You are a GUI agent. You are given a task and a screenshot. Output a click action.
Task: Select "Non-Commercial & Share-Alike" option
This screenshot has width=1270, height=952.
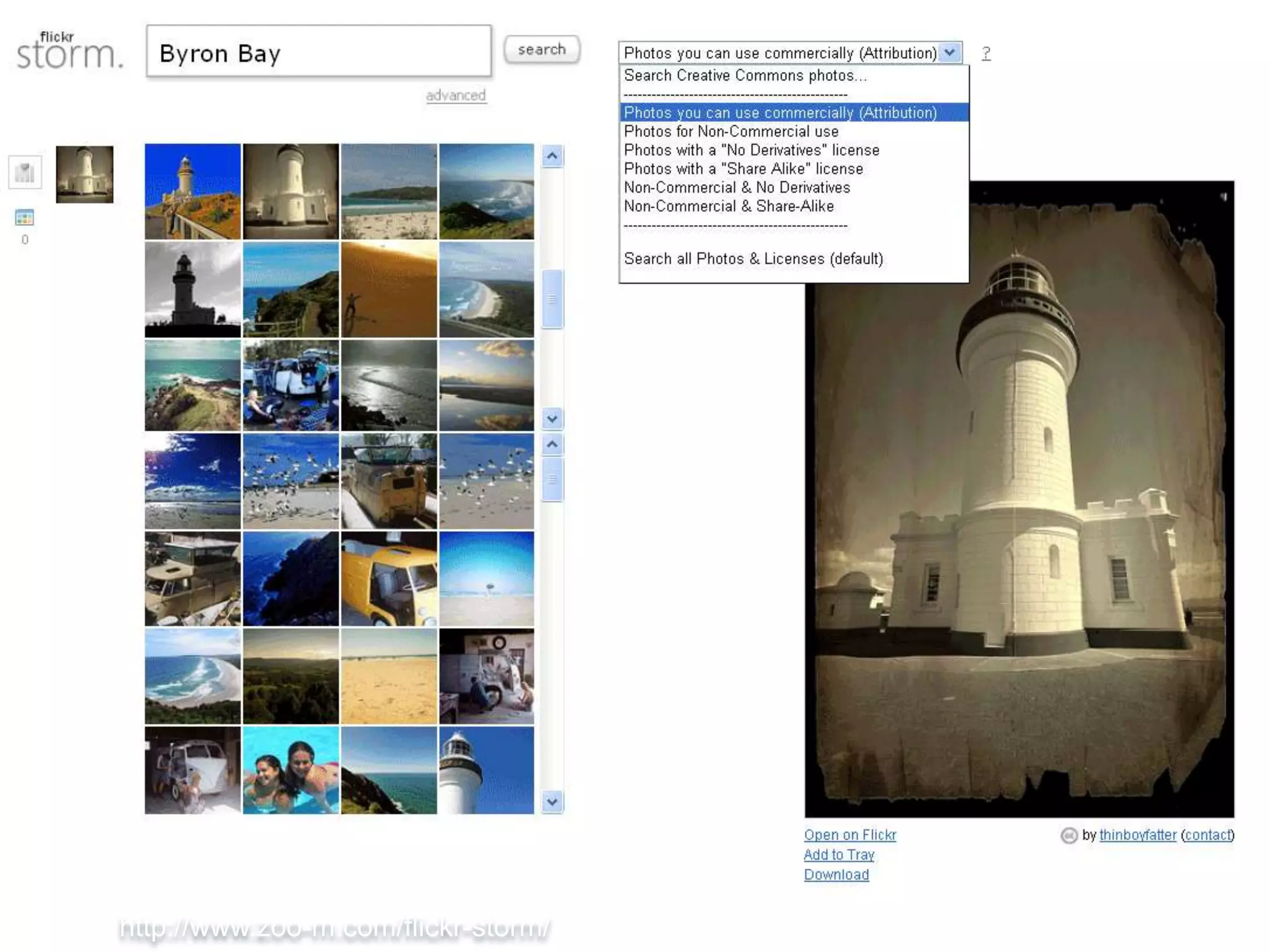[728, 206]
